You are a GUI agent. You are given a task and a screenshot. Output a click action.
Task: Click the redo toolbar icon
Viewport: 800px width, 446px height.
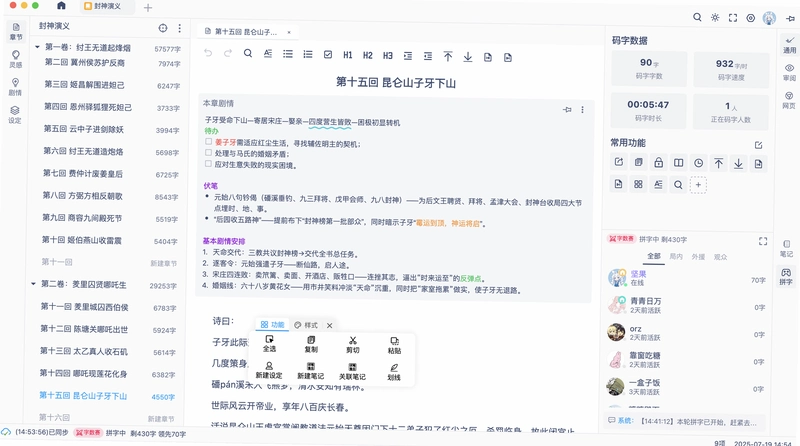pyautogui.click(x=228, y=53)
